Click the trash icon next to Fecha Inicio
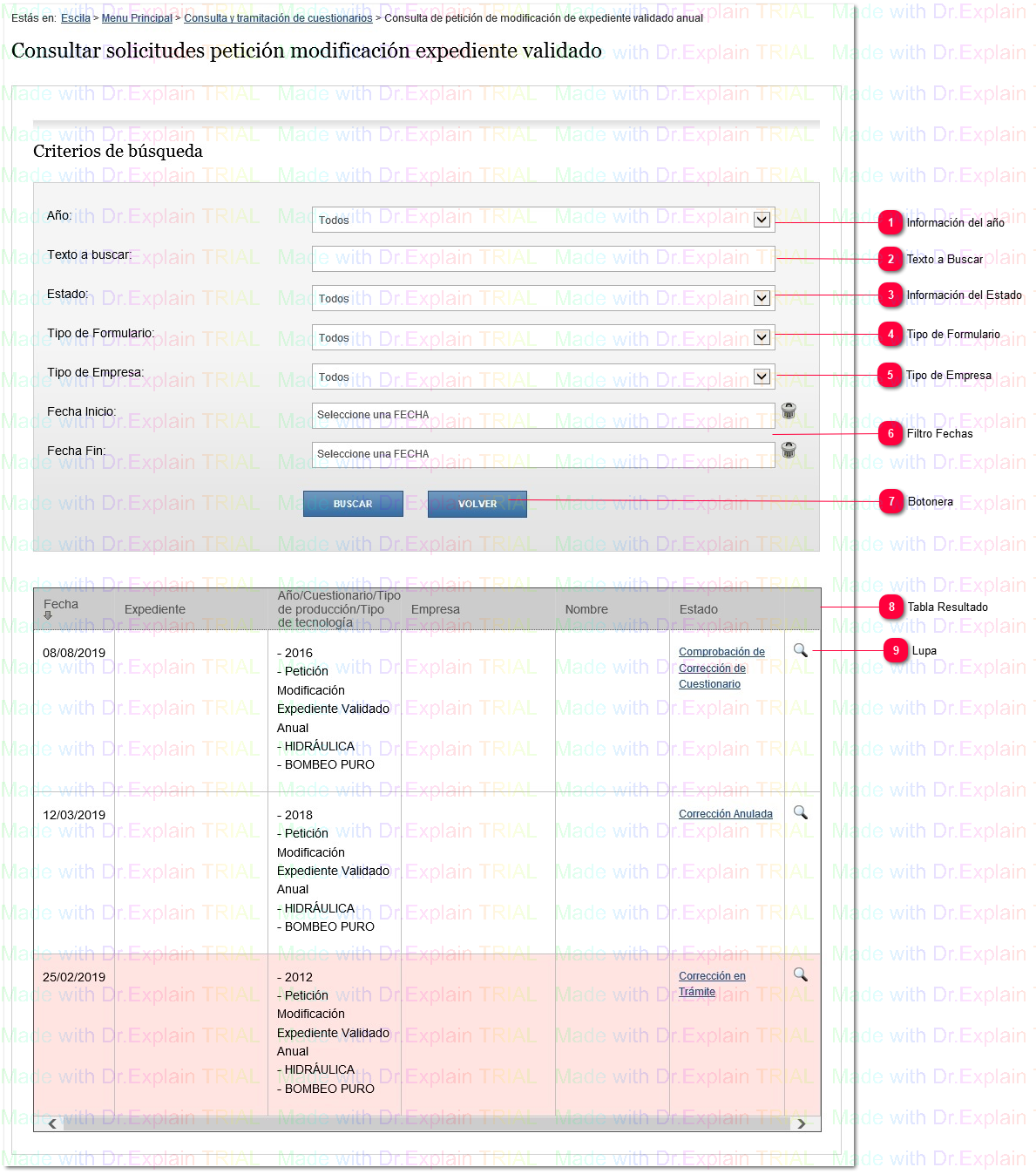This screenshot has width=1036, height=1174. pyautogui.click(x=789, y=411)
